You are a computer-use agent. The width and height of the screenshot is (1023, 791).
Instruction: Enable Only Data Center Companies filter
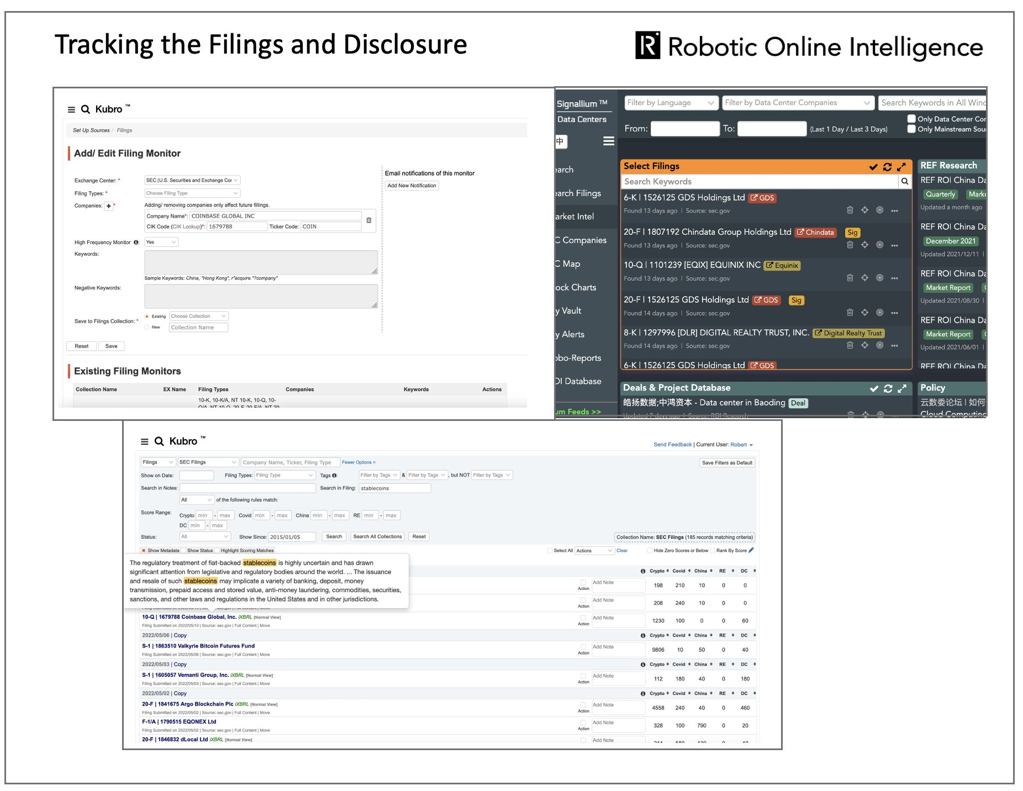point(912,118)
